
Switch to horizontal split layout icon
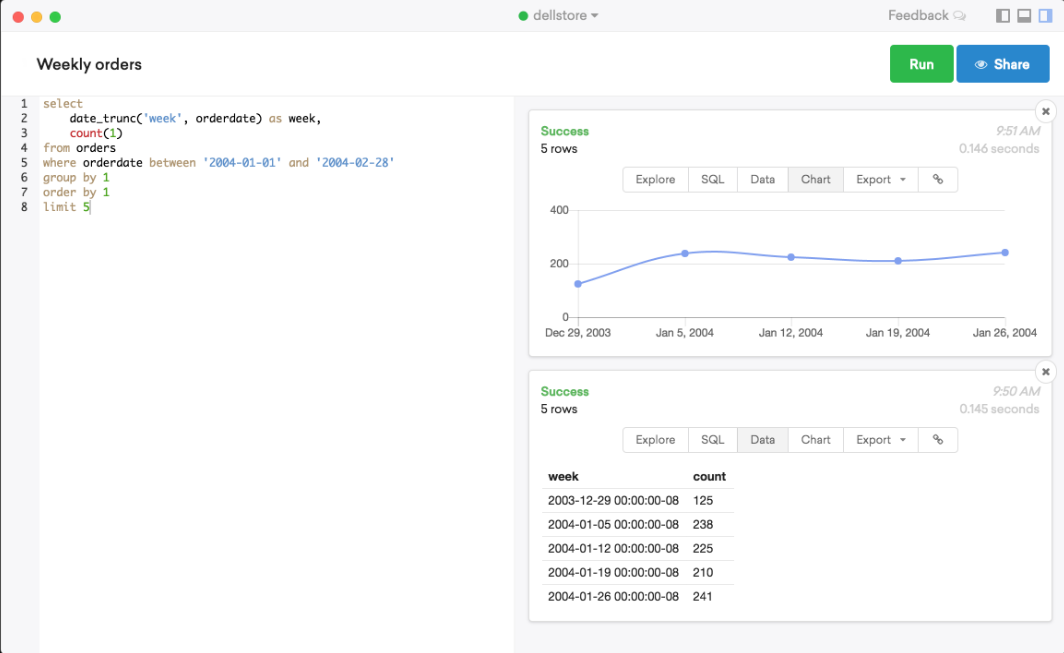click(x=1023, y=15)
